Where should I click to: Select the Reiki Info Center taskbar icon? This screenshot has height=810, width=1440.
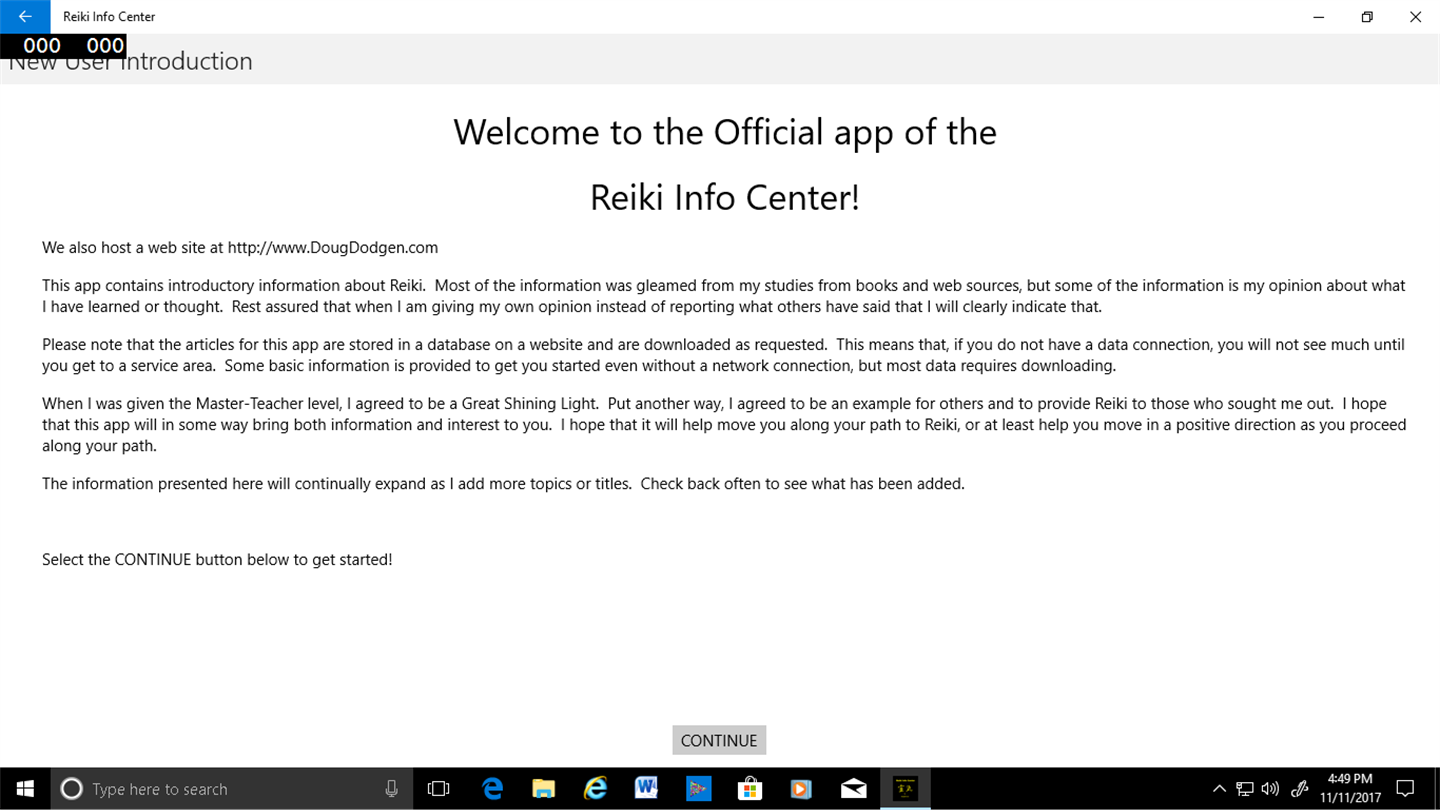click(905, 789)
